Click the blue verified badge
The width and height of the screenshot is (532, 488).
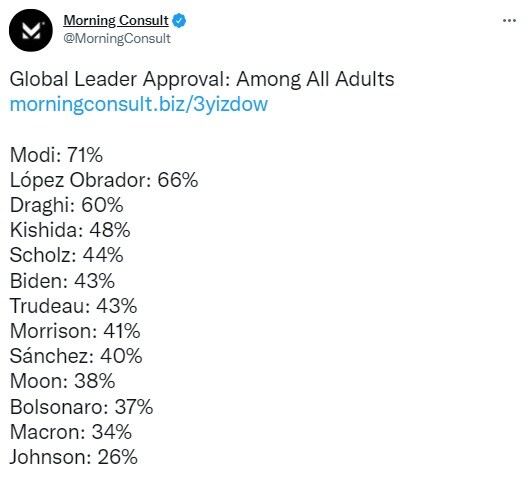[179, 21]
